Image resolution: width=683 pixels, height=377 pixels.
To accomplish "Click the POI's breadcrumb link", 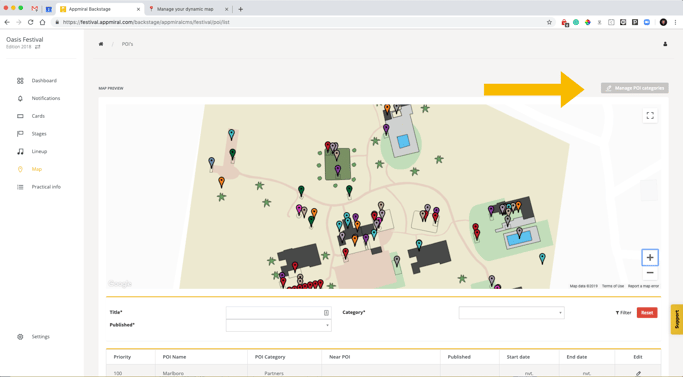I will click(128, 44).
